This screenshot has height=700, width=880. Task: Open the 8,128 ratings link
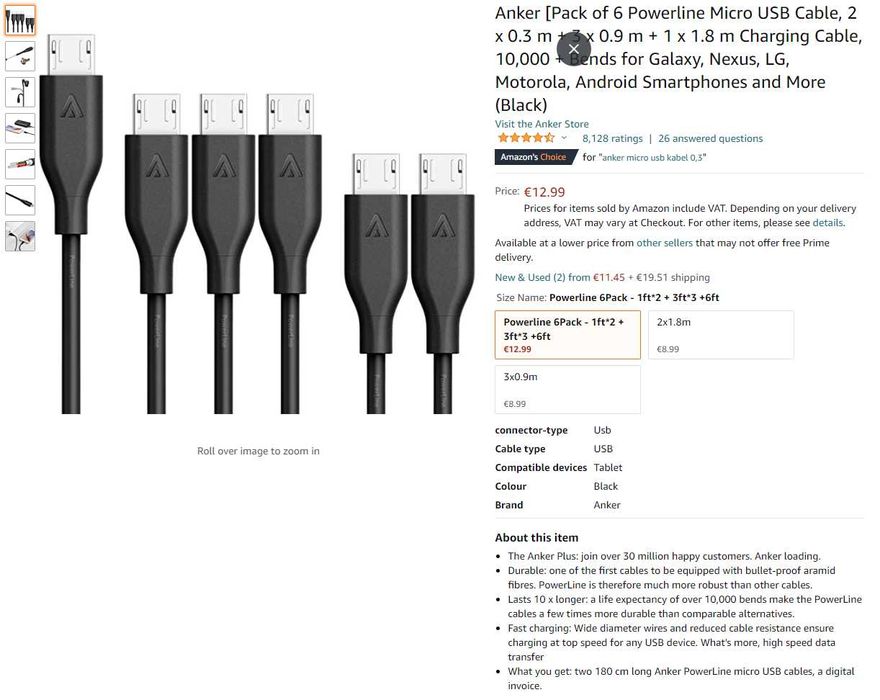pyautogui.click(x=612, y=139)
